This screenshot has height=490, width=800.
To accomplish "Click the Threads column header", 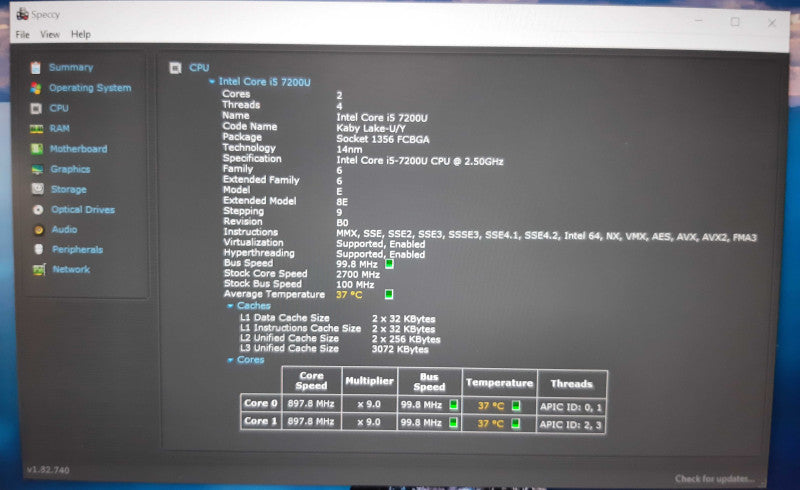I will coord(571,384).
